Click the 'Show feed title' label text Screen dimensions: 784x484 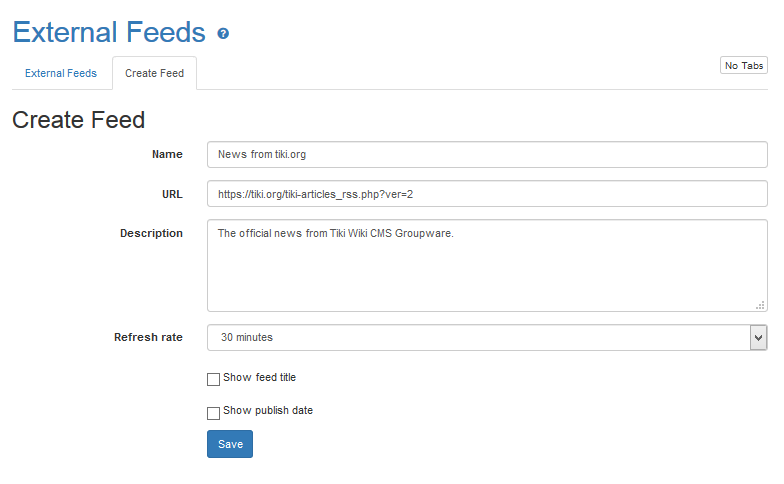pos(259,378)
